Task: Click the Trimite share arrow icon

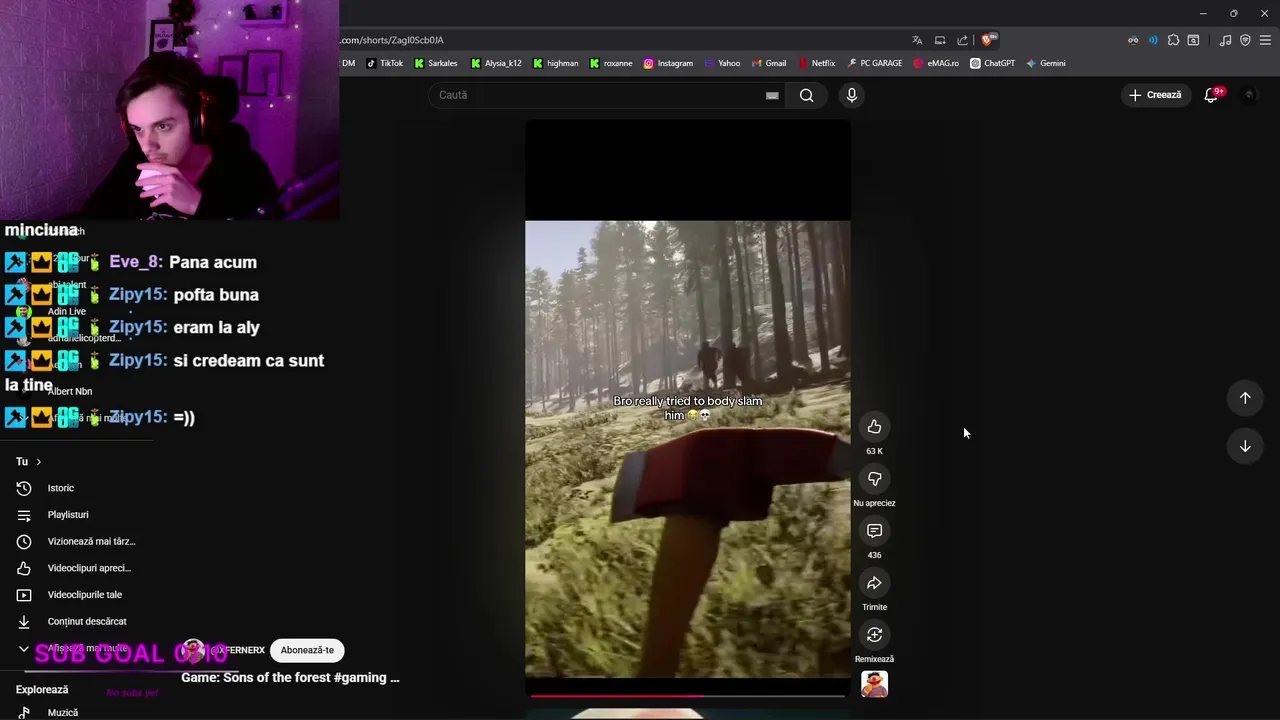Action: [874, 583]
